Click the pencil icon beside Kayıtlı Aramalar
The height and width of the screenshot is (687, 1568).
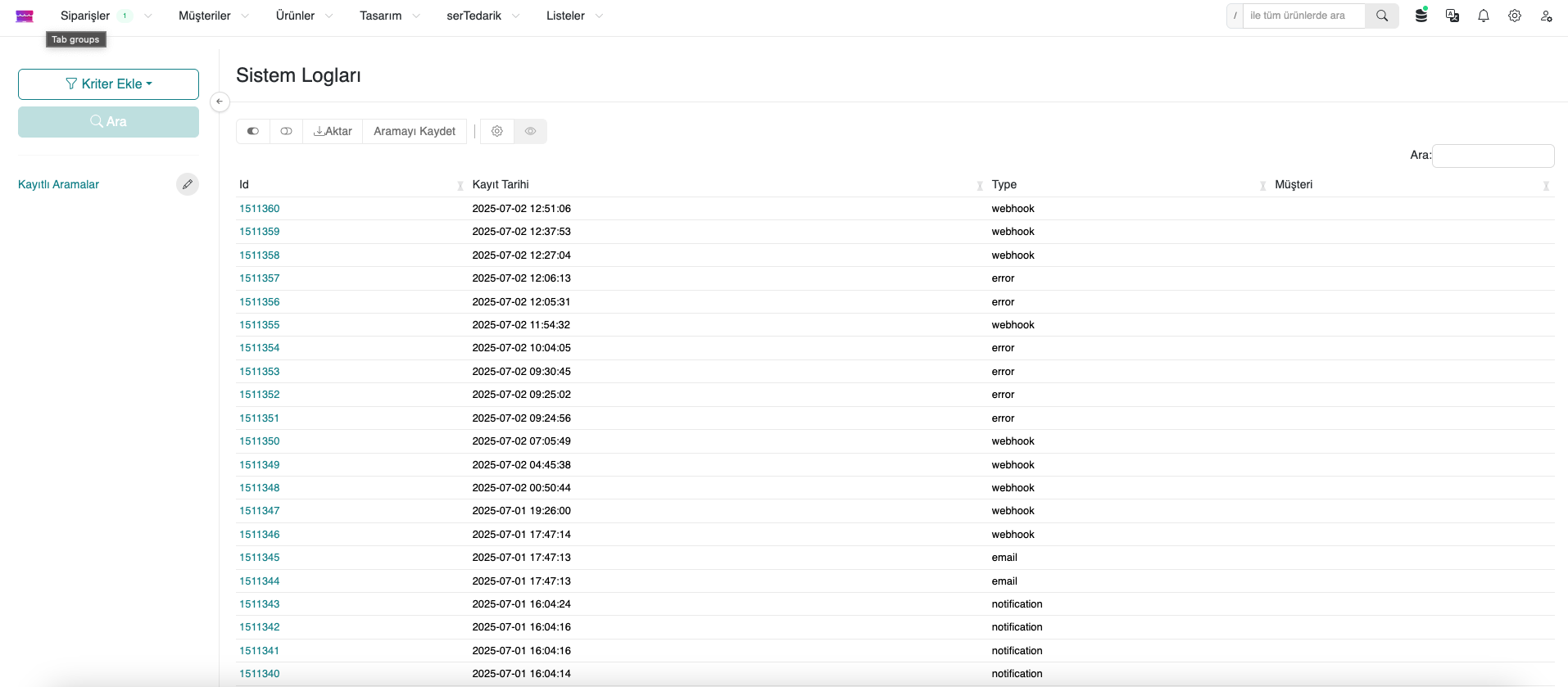[188, 184]
